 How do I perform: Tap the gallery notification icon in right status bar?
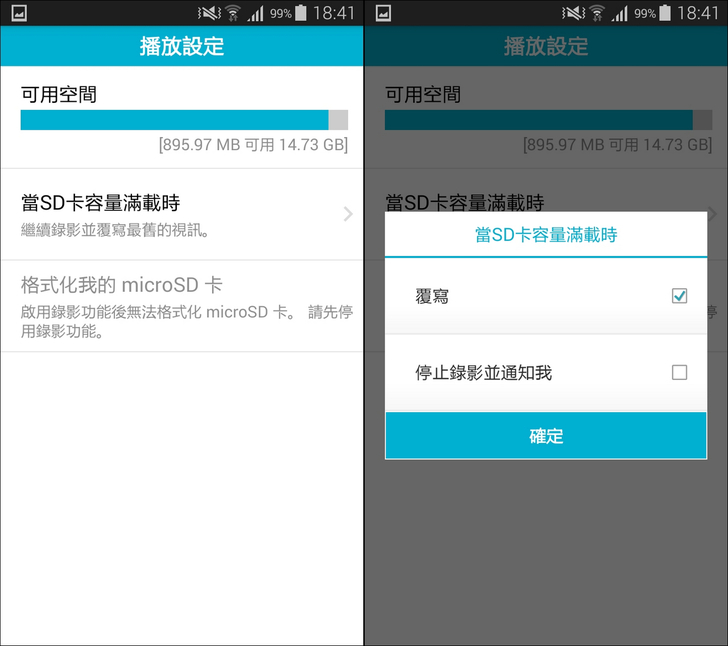pyautogui.click(x=383, y=13)
